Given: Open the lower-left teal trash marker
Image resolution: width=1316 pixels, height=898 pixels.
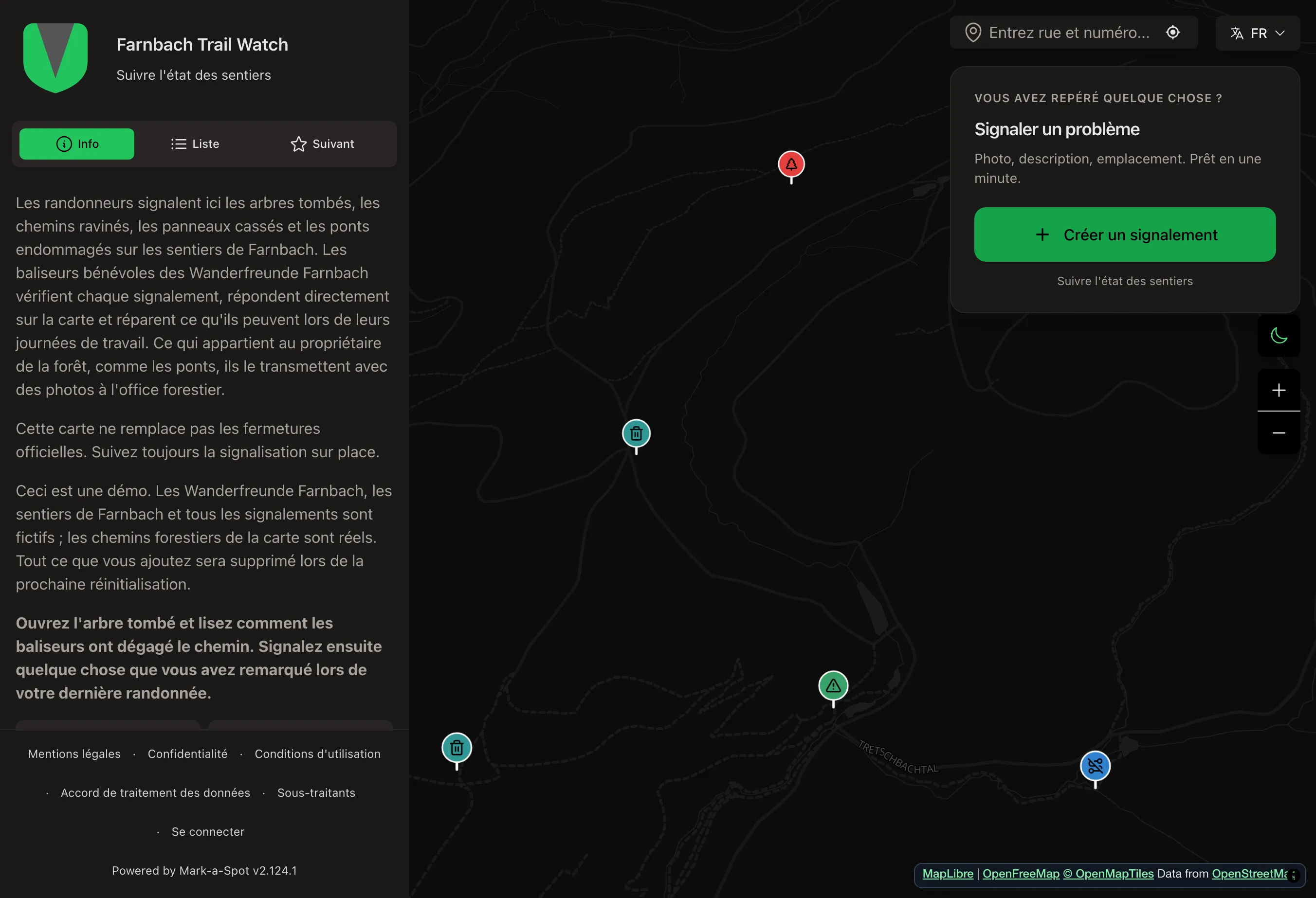Looking at the screenshot, I should (x=457, y=748).
